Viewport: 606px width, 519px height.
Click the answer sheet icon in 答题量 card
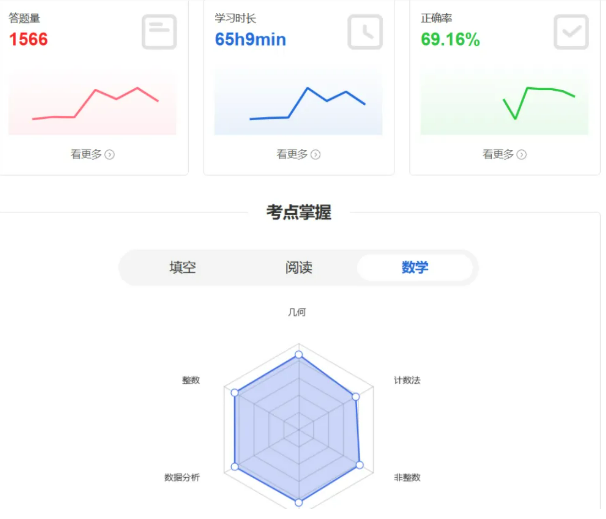[x=159, y=32]
